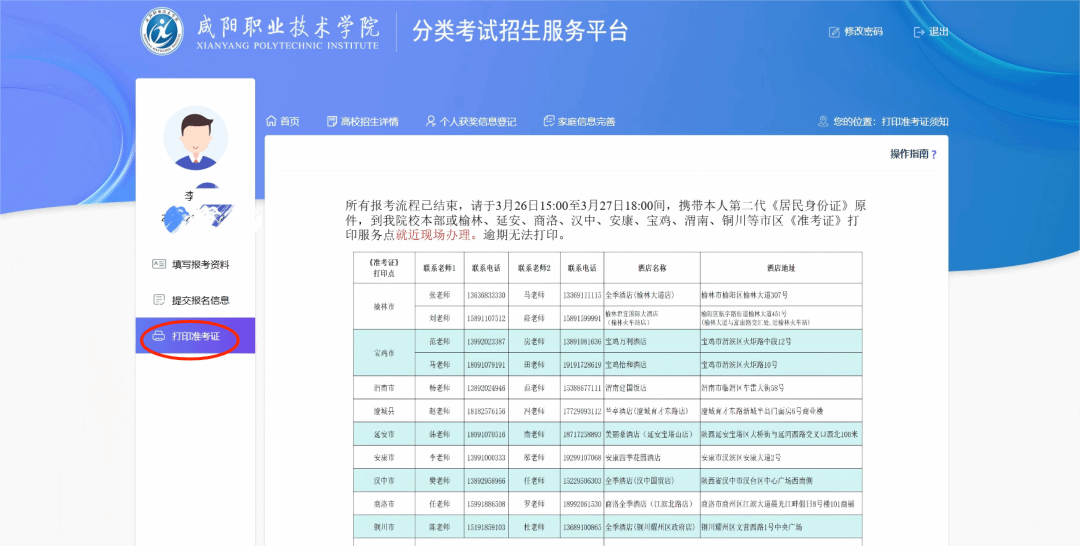Click the 首页 home icon
The width and height of the screenshot is (1080, 546).
[271, 121]
